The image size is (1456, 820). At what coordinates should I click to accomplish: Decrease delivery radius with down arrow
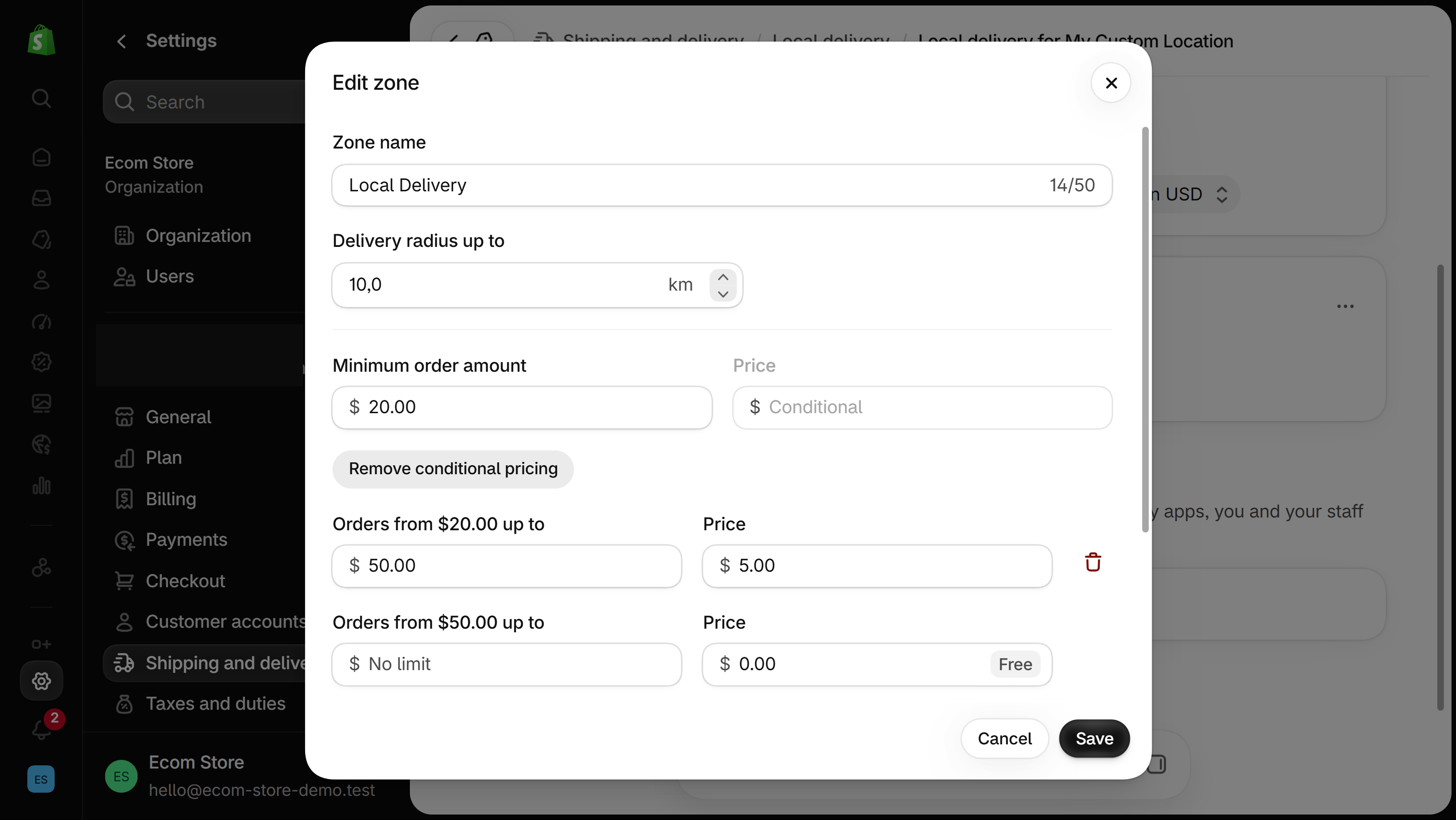click(722, 294)
